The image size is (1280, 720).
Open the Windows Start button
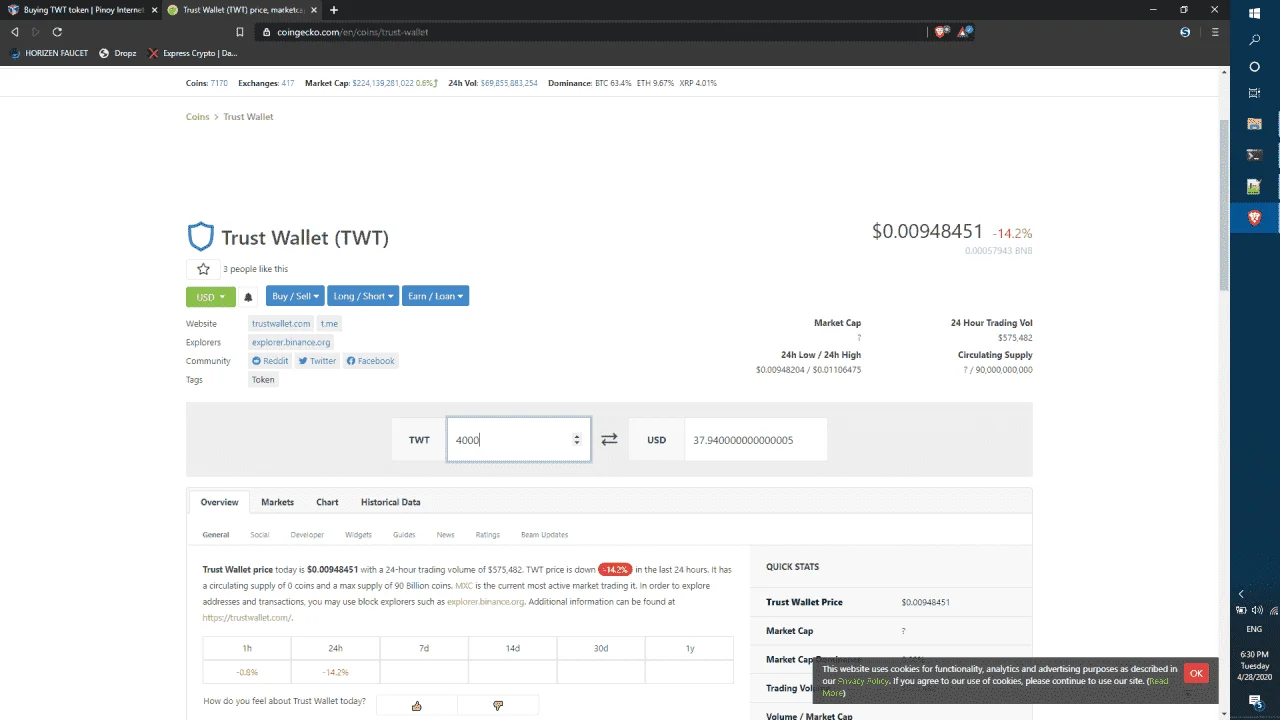tap(1255, 13)
